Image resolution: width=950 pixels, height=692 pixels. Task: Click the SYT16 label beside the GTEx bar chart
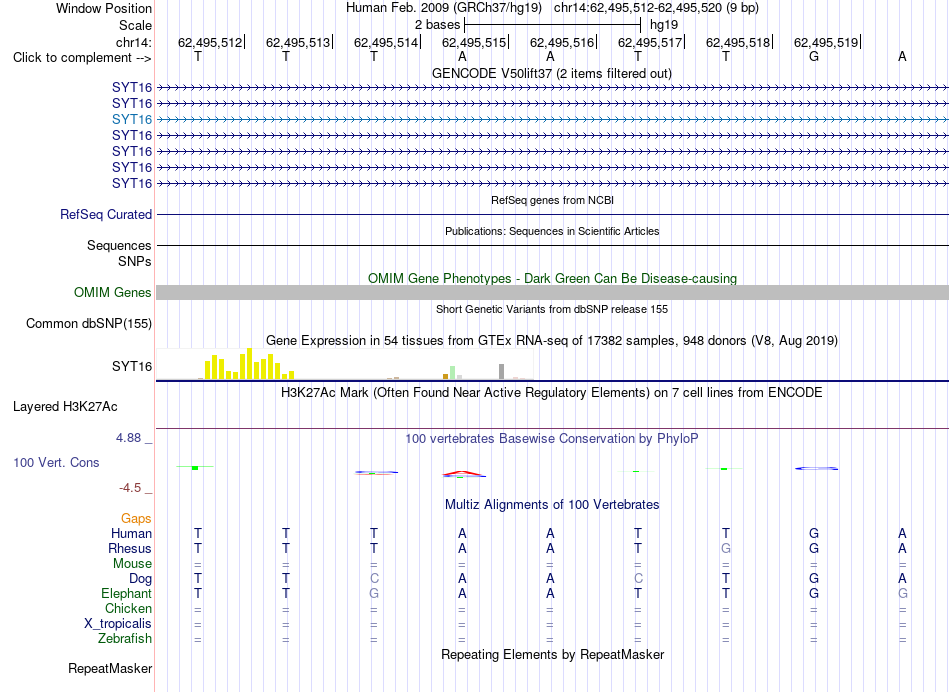(x=131, y=366)
